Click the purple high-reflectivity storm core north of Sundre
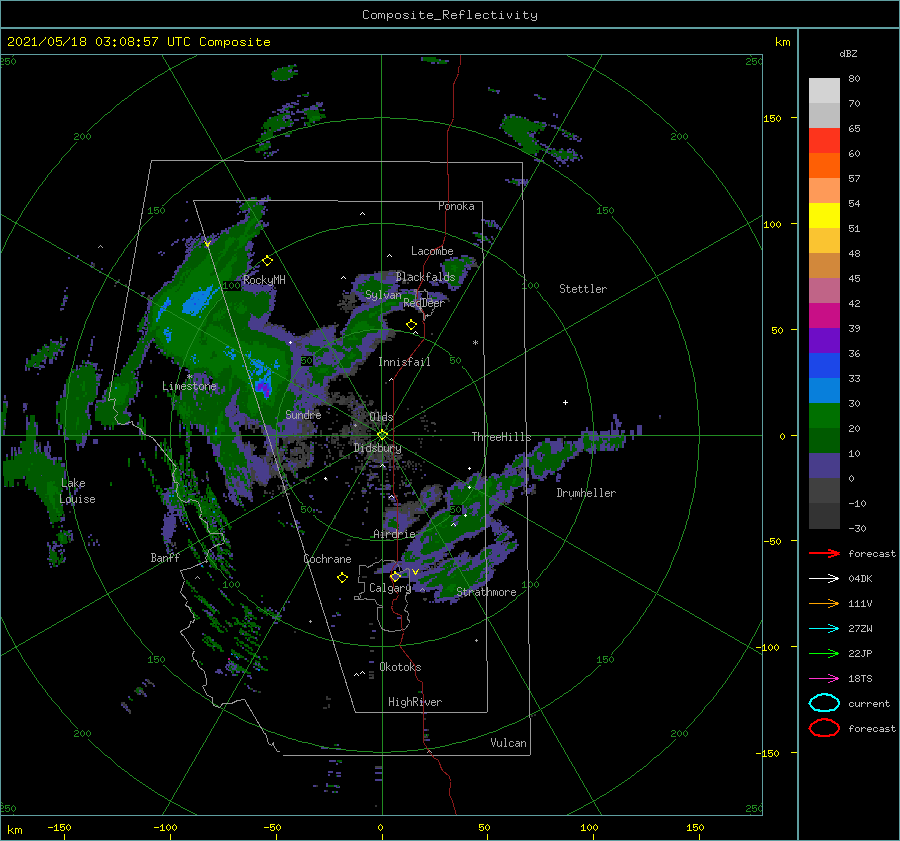Viewport: 900px width, 841px height. [x=263, y=388]
